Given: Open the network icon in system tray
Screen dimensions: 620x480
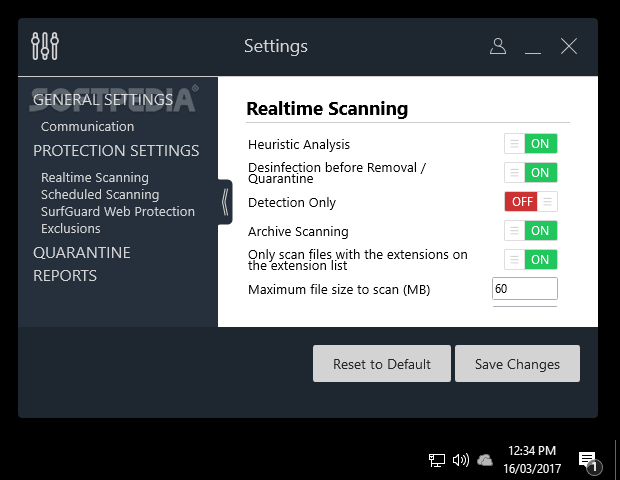Looking at the screenshot, I should (437, 460).
